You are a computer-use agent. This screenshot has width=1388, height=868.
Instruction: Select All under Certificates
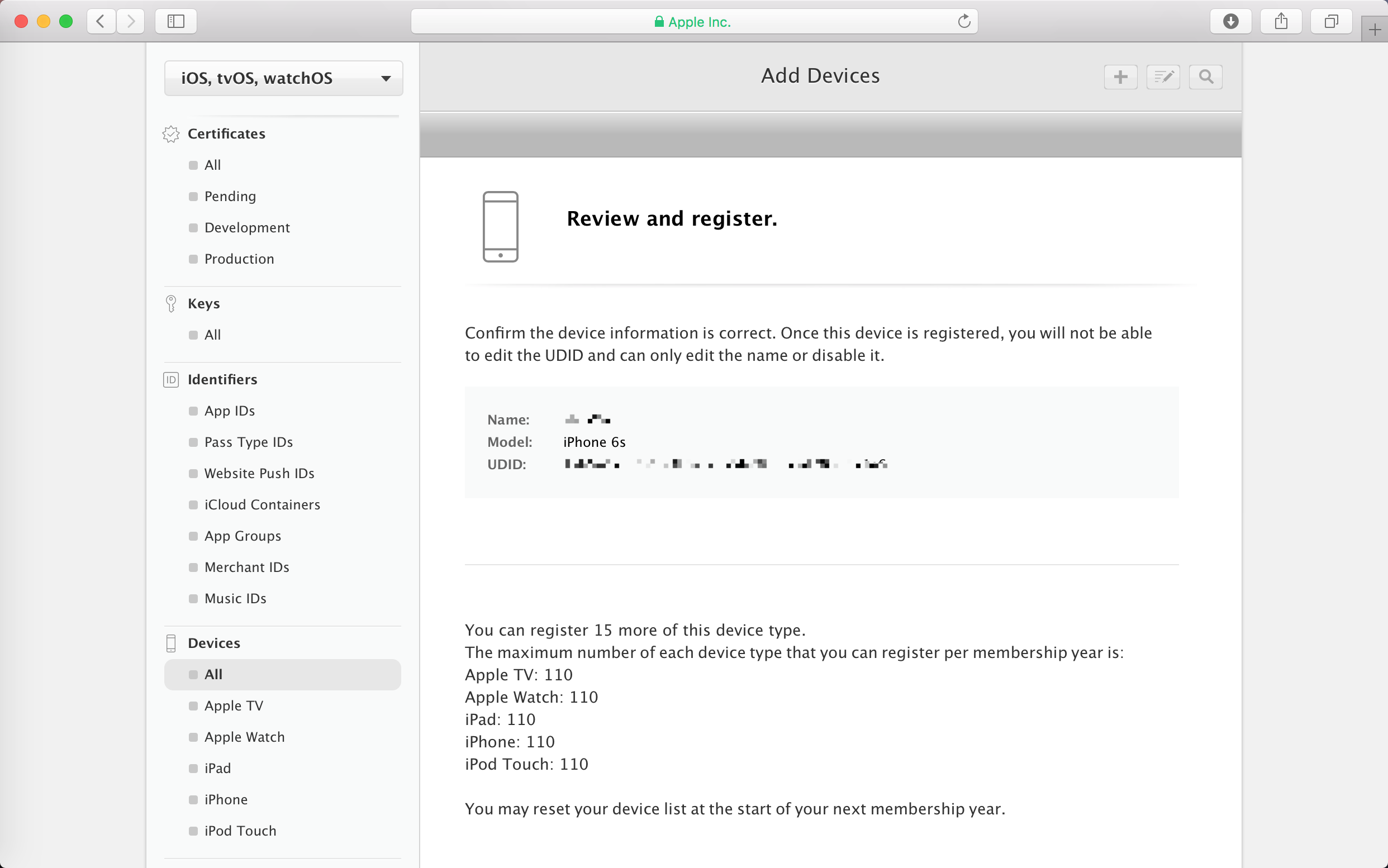tap(212, 165)
